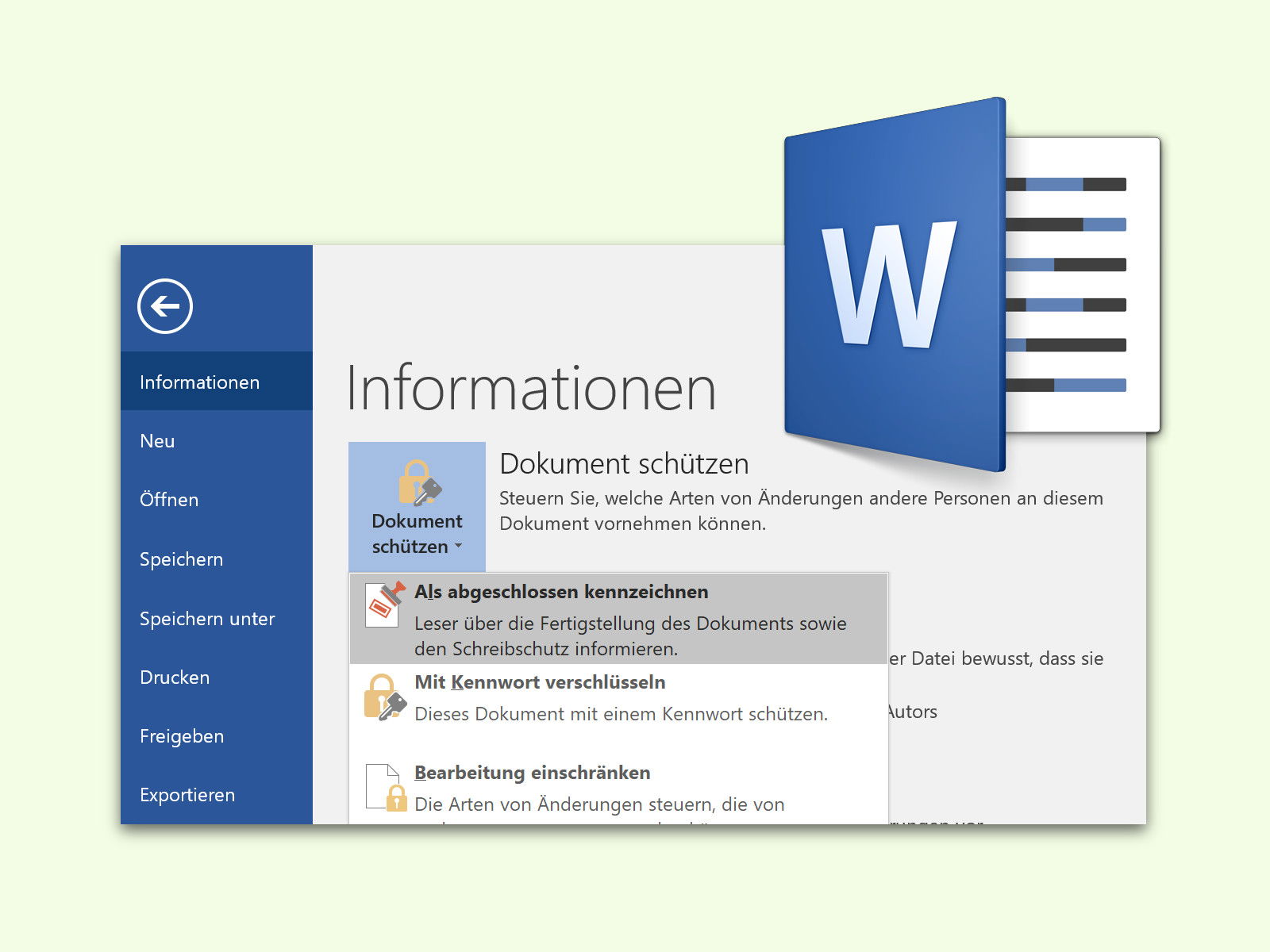Choose Als abgeschlossen kennzeichnen menu entry

tap(618, 619)
